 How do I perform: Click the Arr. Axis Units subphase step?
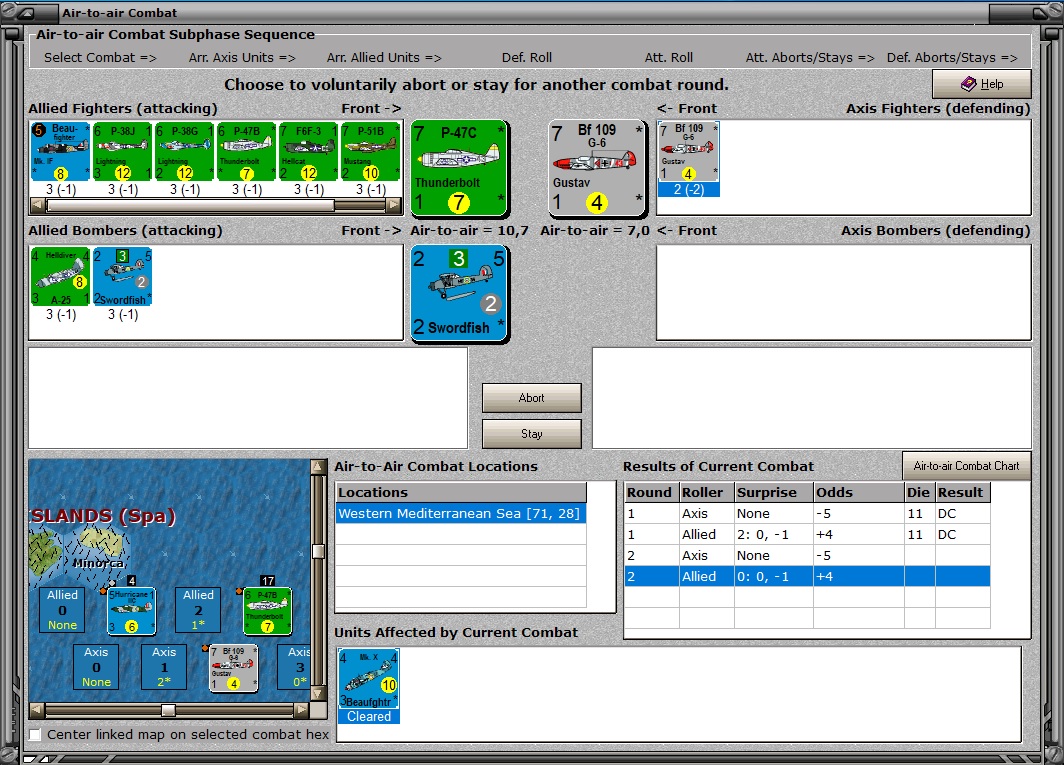[242, 58]
